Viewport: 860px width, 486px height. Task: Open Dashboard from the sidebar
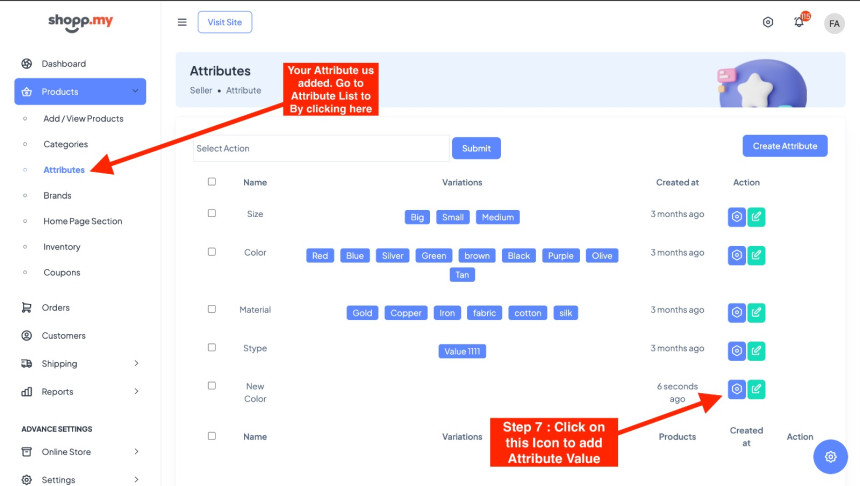tap(63, 64)
